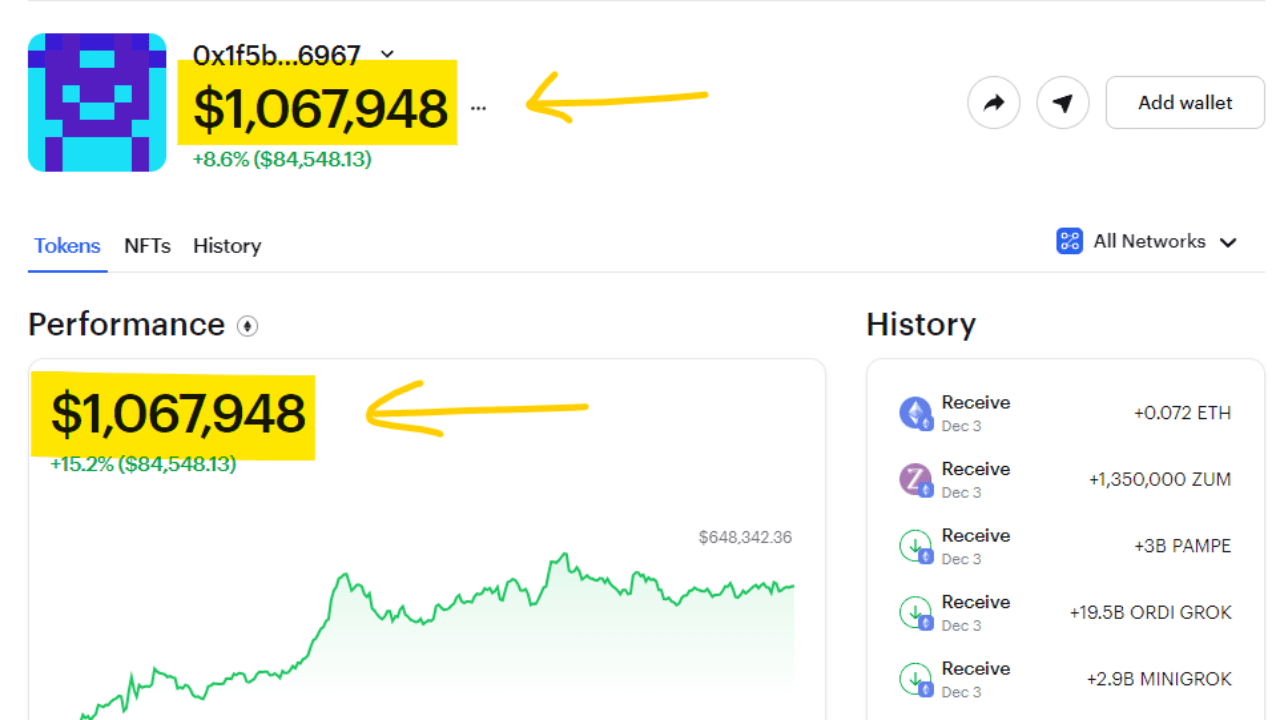Click the ZUM token icon in History
1280x720 pixels.
(915, 480)
